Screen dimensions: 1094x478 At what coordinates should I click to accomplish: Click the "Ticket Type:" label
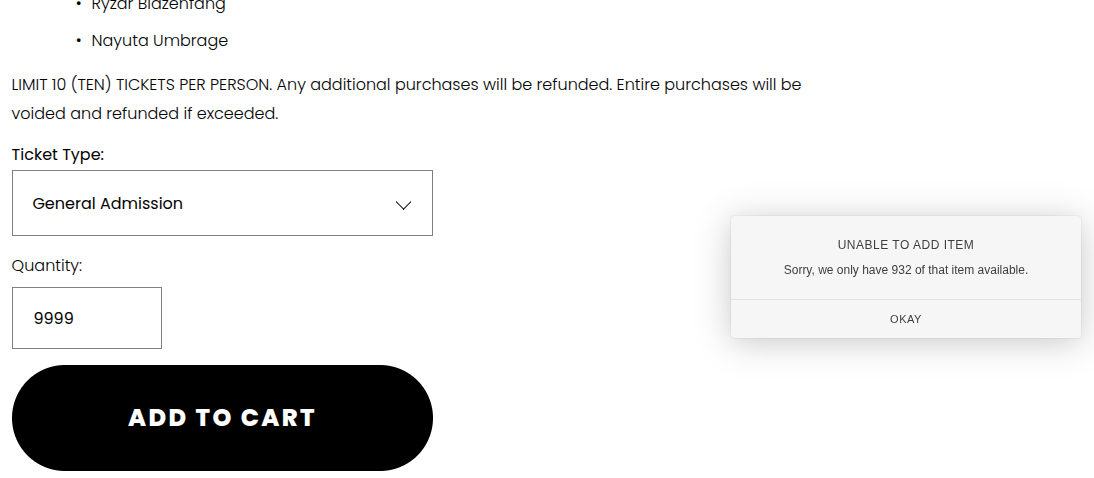pos(58,155)
